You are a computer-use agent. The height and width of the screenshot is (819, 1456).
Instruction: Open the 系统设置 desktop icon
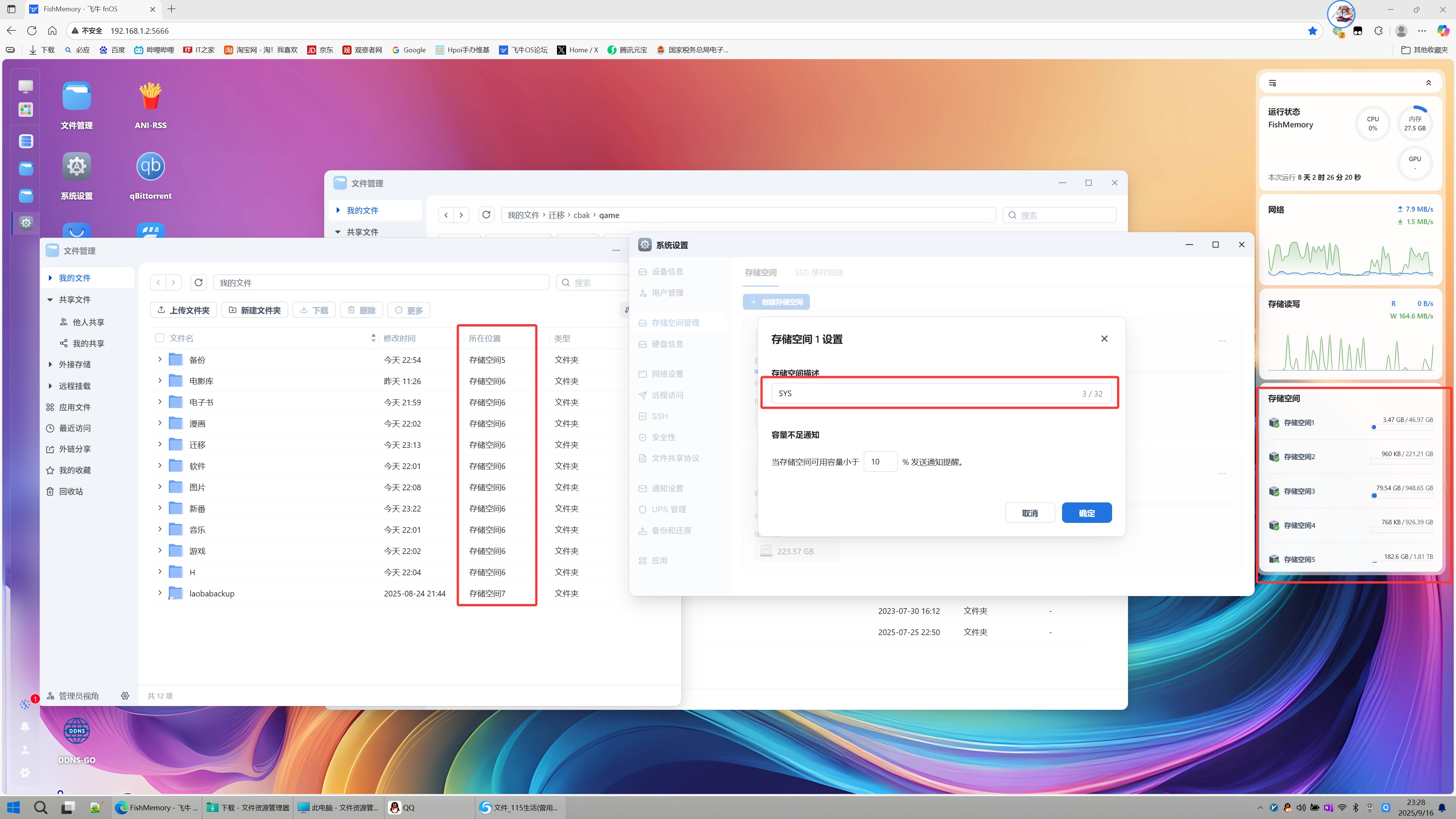(76, 166)
